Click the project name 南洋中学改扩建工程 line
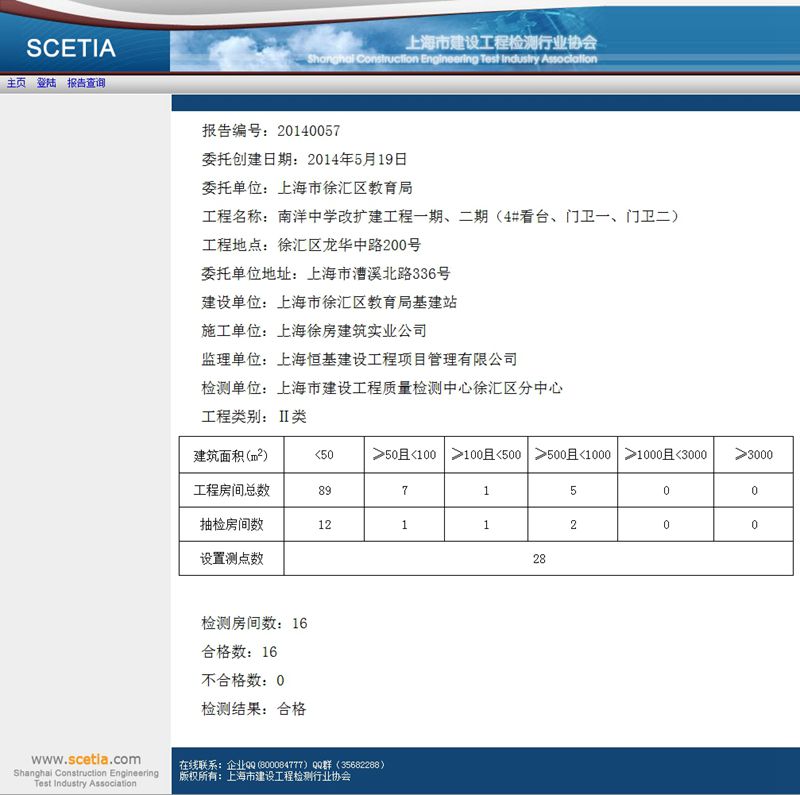800x795 pixels. [x=440, y=216]
